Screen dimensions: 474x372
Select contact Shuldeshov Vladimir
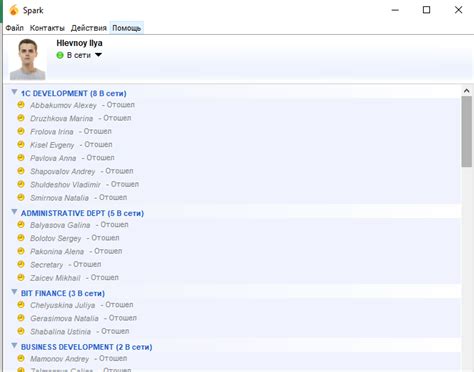(x=65, y=184)
